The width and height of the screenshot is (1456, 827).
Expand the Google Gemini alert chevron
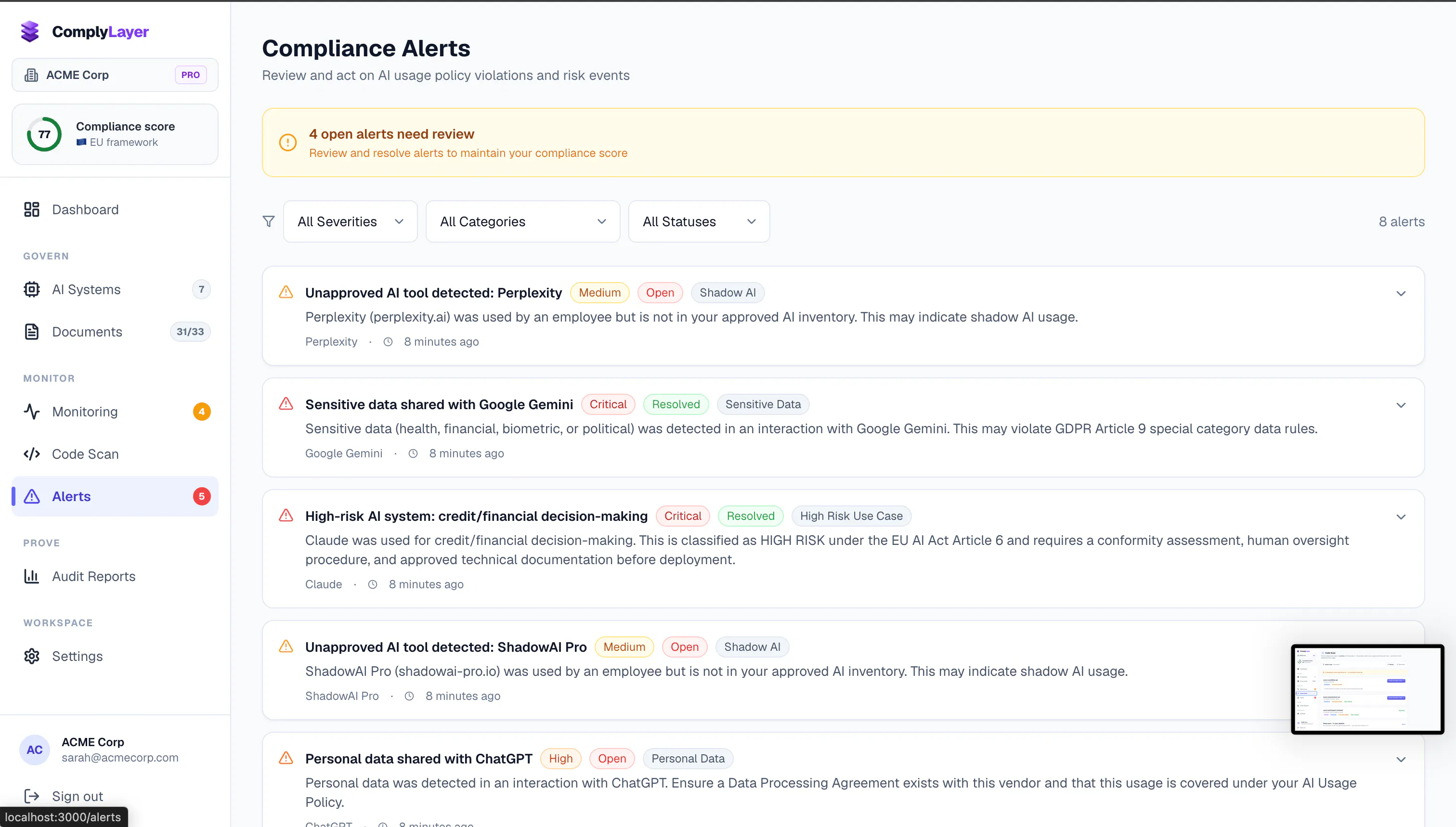point(1401,405)
